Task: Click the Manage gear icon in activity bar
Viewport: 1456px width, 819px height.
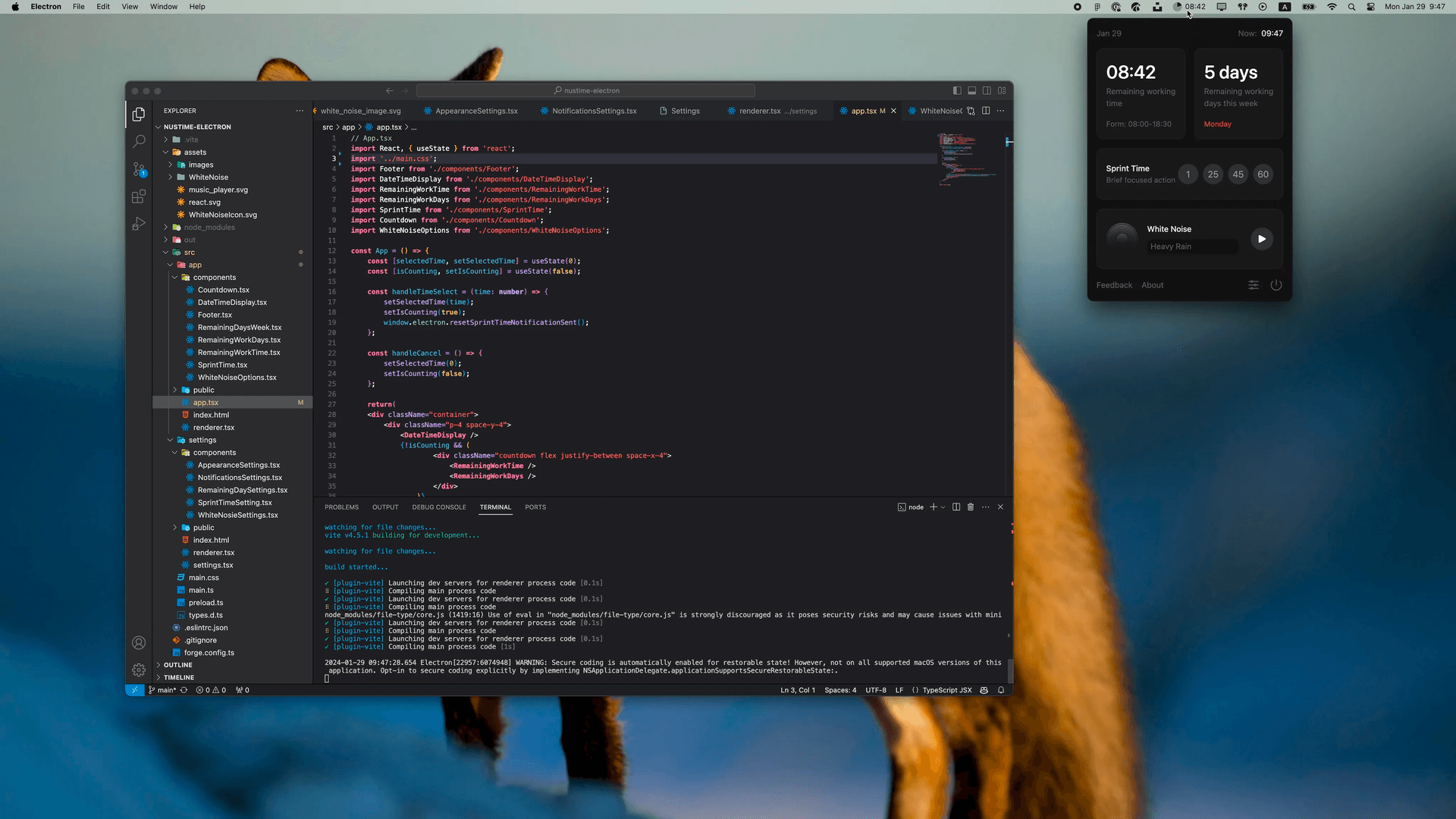Action: tap(139, 670)
